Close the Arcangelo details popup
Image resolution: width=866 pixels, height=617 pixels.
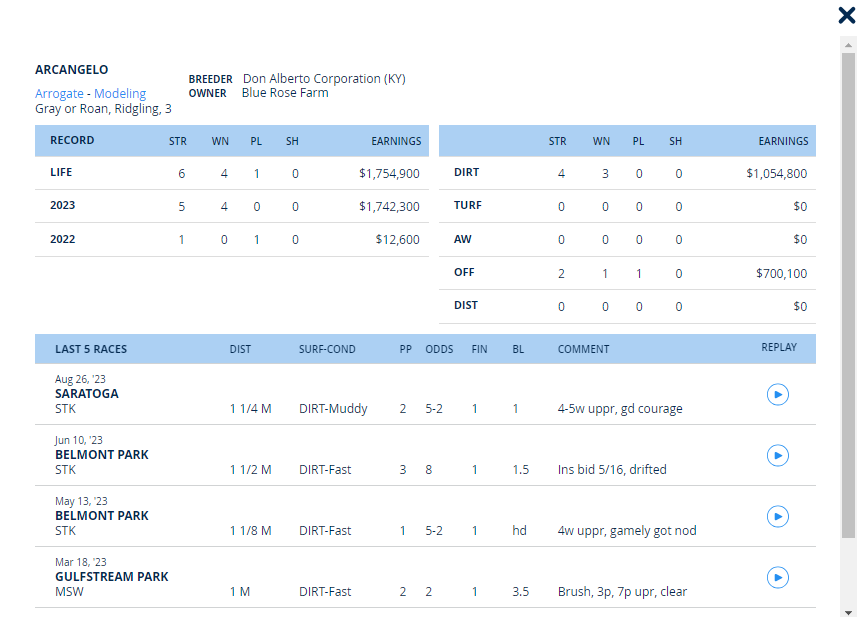(x=847, y=15)
